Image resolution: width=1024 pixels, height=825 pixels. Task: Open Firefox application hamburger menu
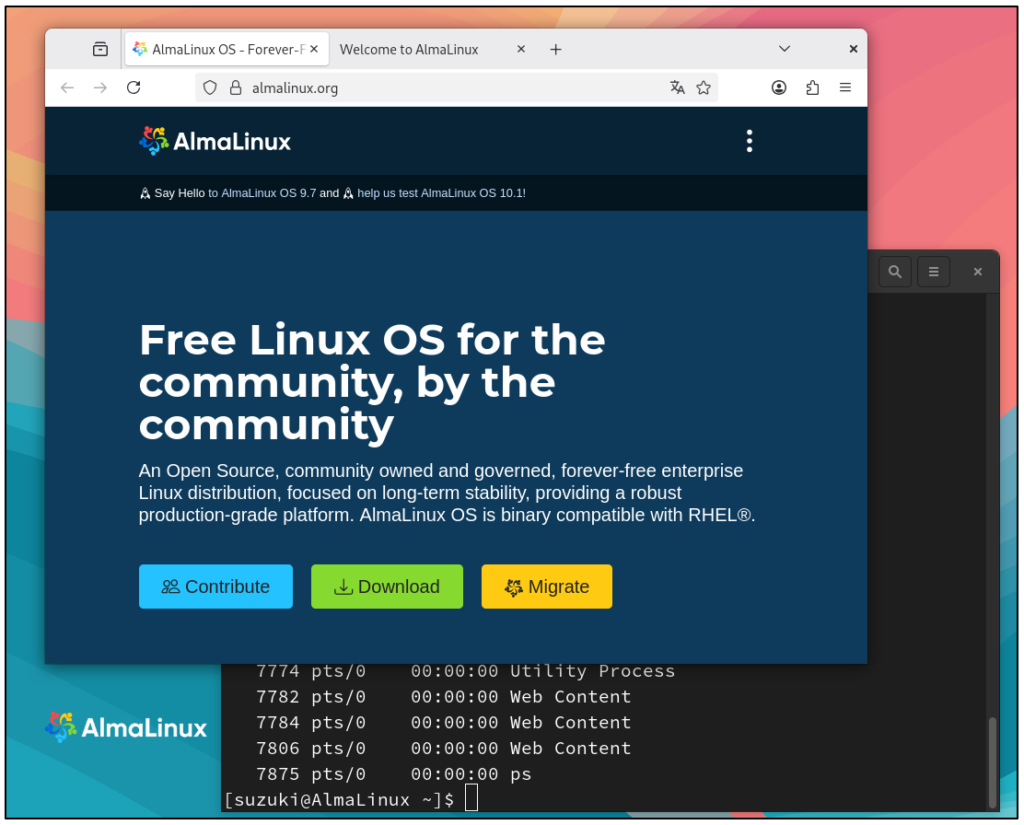pyautogui.click(x=845, y=88)
